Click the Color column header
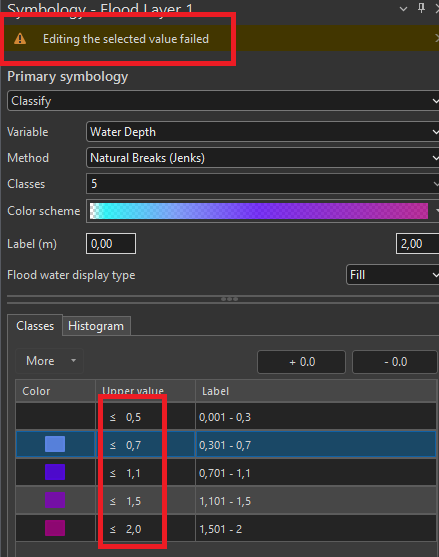Viewport: 439px width, 557px height. [55, 391]
